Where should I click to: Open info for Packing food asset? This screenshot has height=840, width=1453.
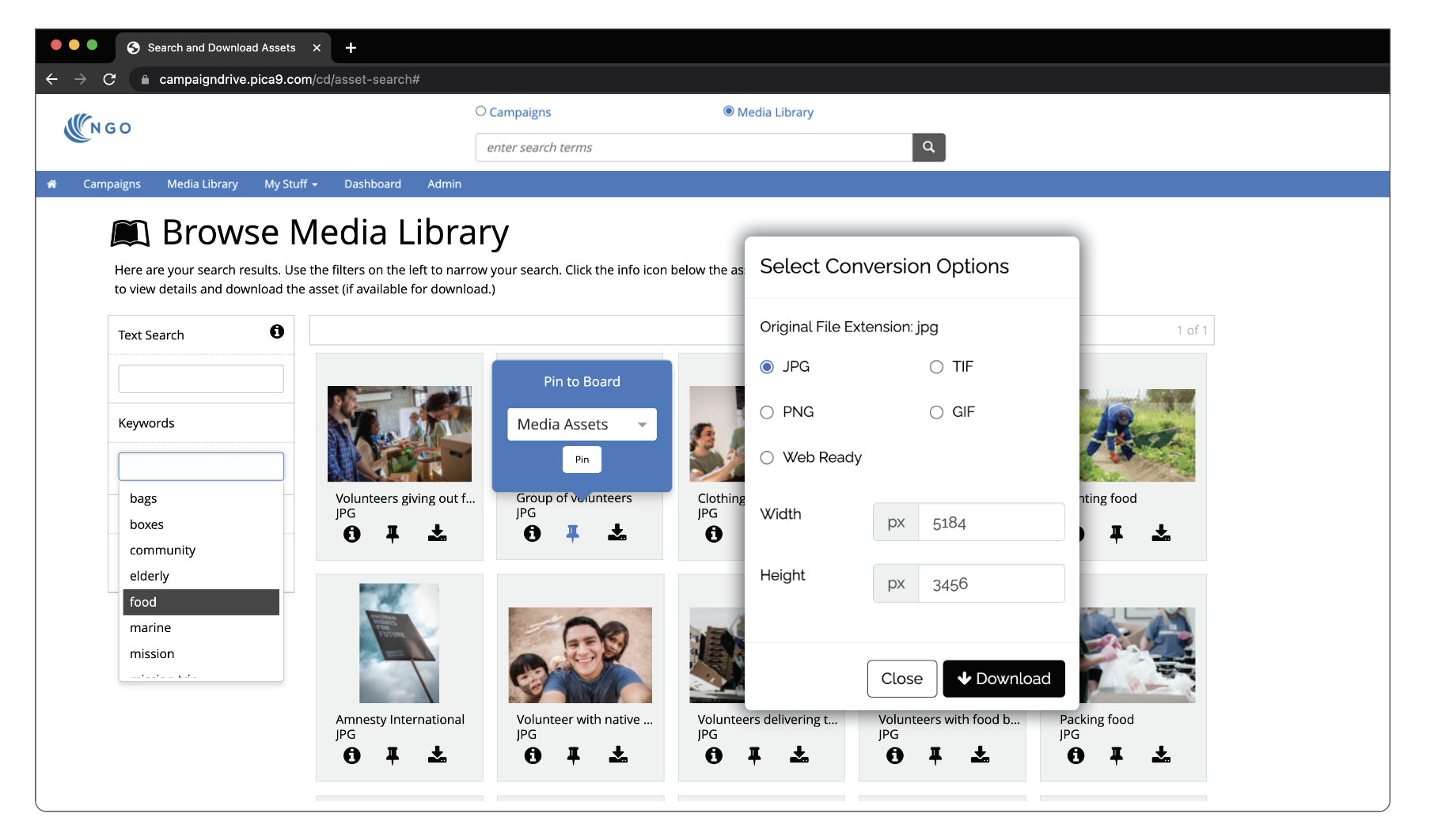1076,755
